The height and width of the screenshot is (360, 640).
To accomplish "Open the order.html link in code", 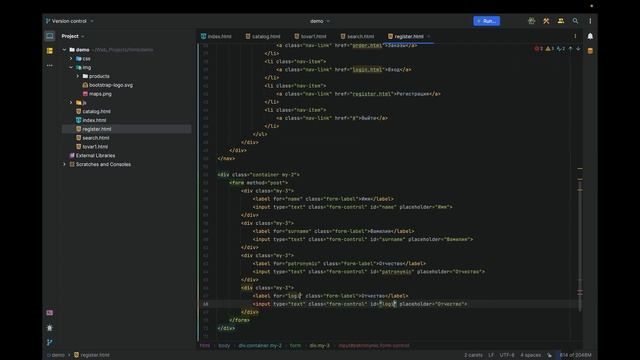I will 367,45.
